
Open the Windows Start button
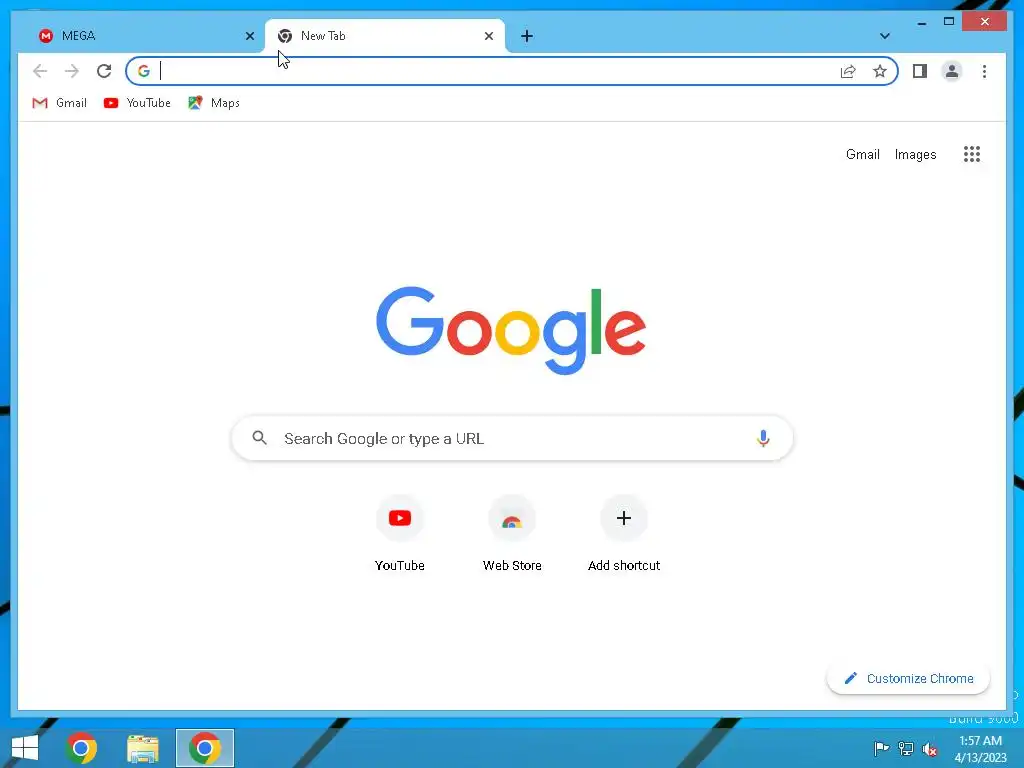(25, 748)
